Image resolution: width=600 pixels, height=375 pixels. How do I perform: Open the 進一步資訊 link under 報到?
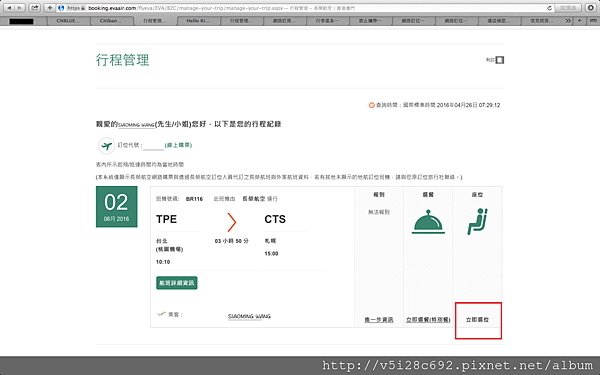pyautogui.click(x=379, y=320)
